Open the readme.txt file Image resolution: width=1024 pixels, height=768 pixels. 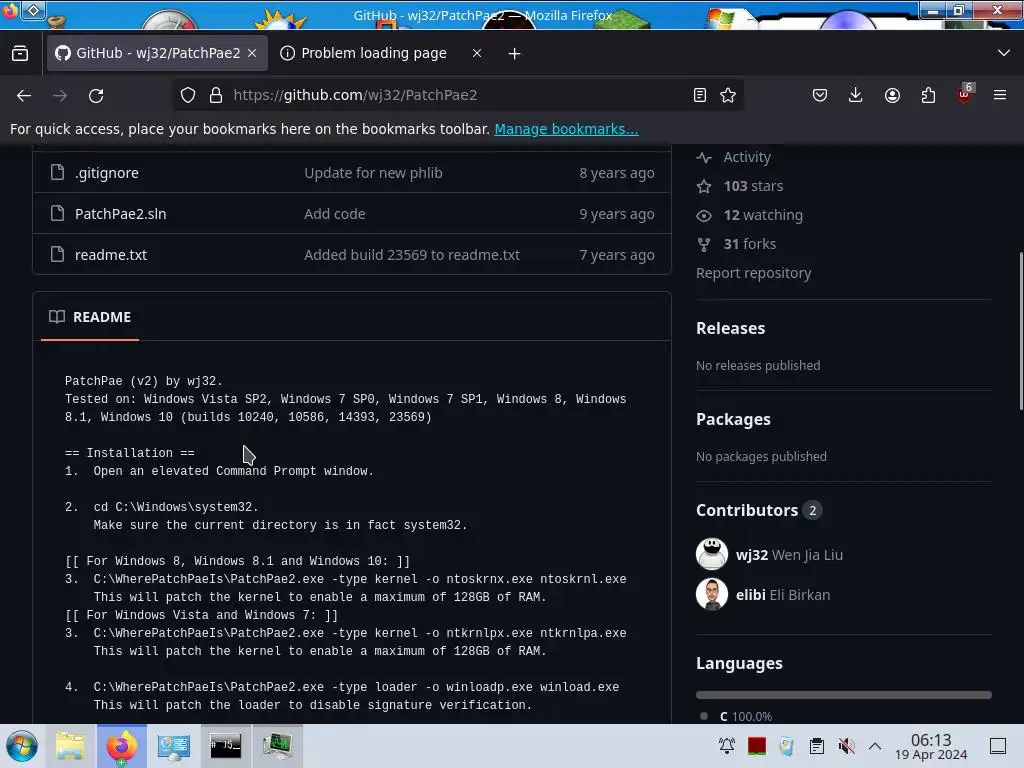pyautogui.click(x=110, y=255)
